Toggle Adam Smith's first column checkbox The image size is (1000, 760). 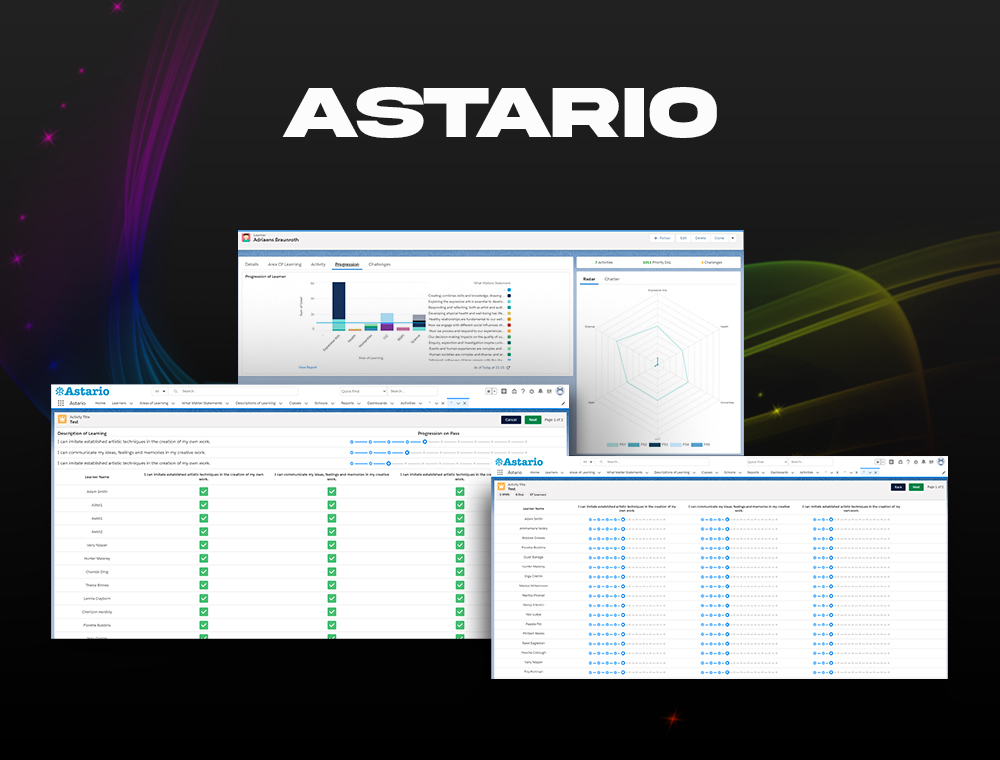click(x=203, y=492)
